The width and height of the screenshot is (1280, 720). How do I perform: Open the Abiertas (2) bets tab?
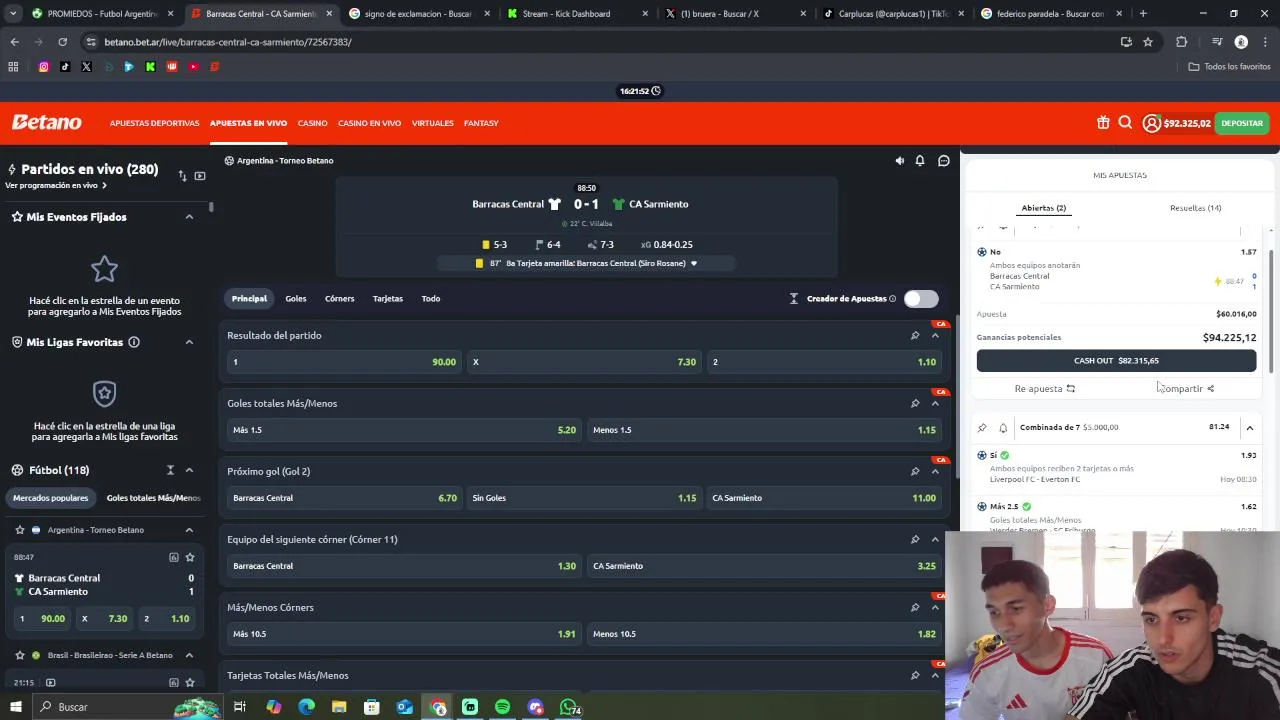pyautogui.click(x=1043, y=208)
